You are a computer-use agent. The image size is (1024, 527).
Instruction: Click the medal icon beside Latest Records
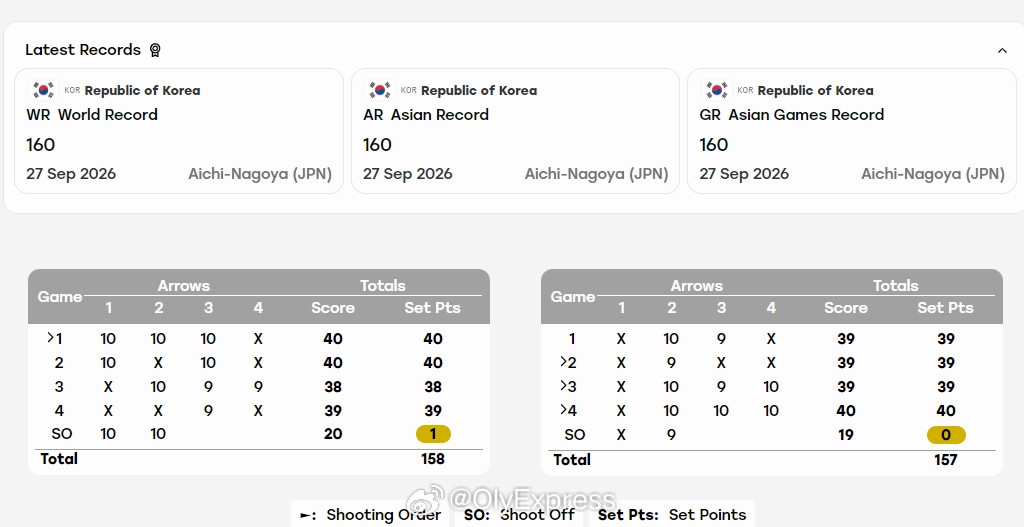click(x=155, y=50)
